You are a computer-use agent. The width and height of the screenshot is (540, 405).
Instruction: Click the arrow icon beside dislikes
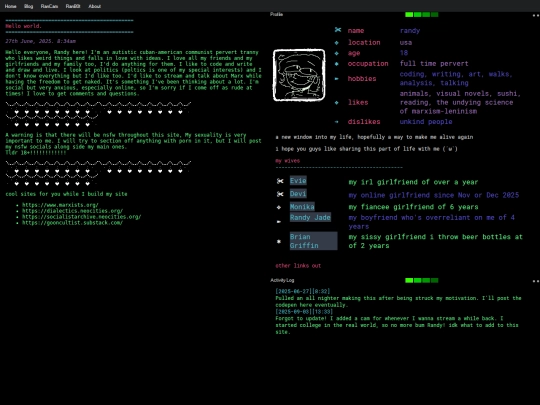(337, 122)
